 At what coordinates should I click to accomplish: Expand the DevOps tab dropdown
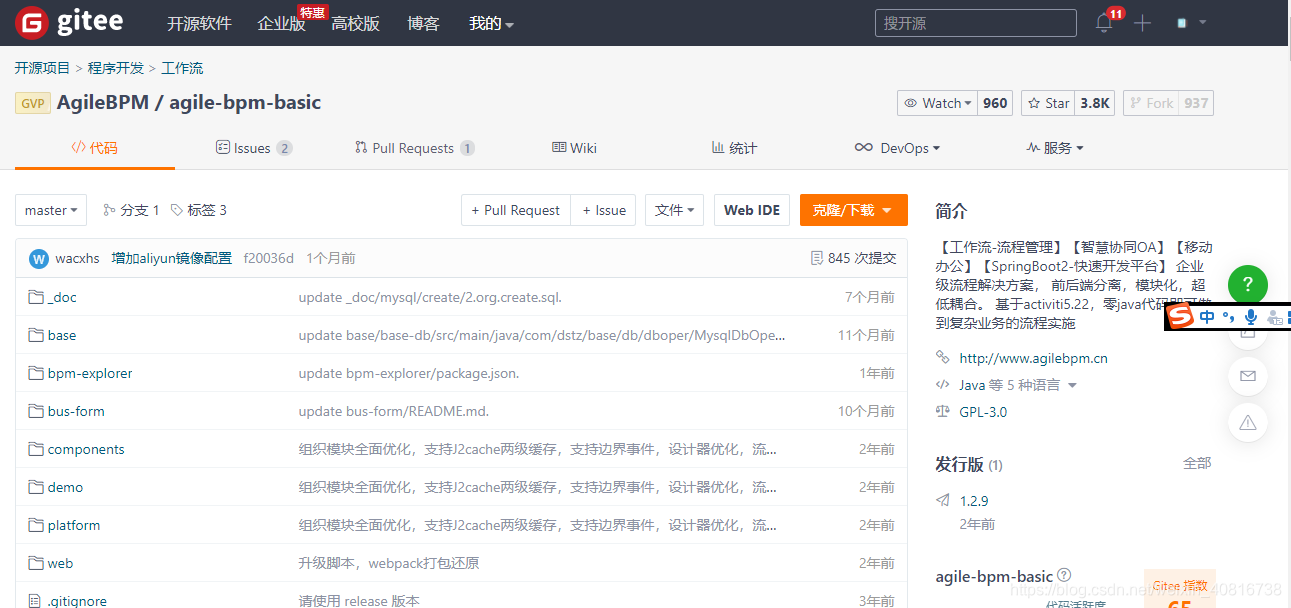coord(897,148)
